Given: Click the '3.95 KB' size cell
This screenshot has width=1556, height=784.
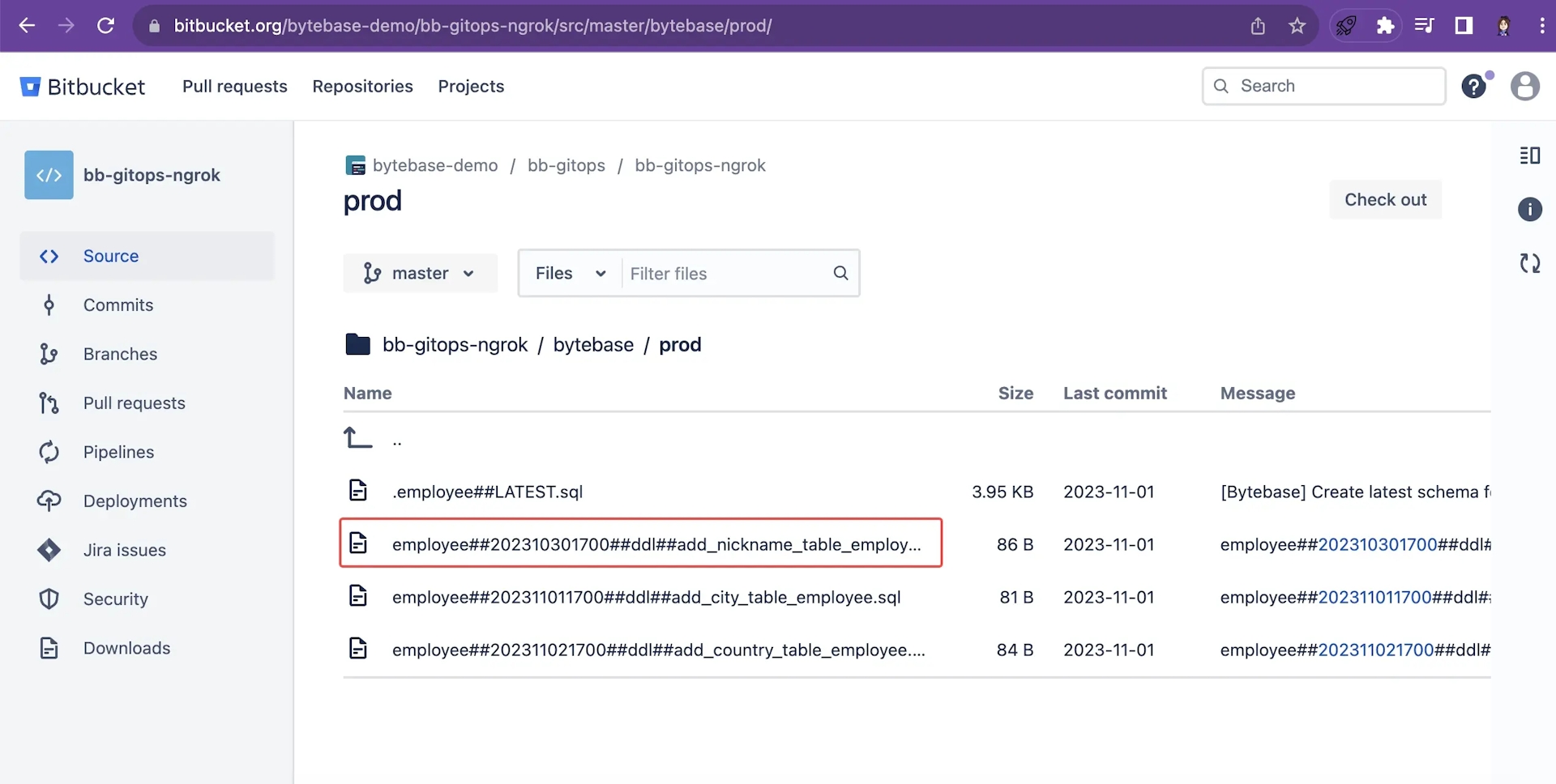Looking at the screenshot, I should 1002,492.
